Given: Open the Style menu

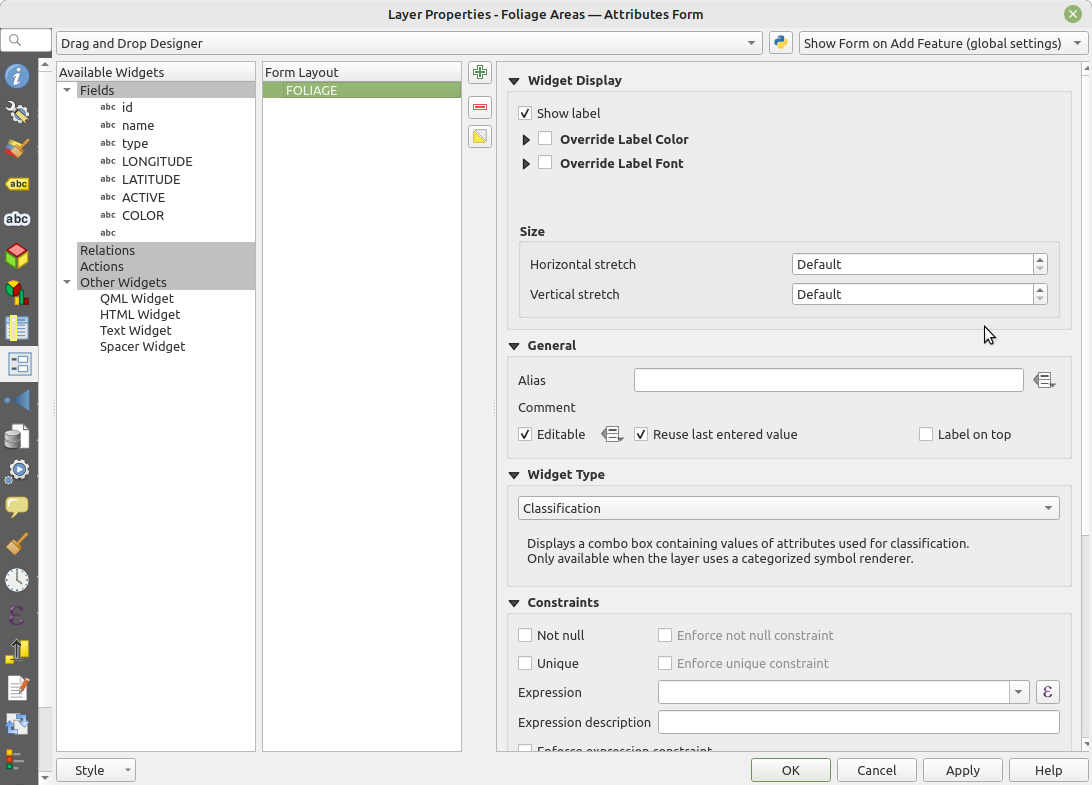Looking at the screenshot, I should (95, 770).
